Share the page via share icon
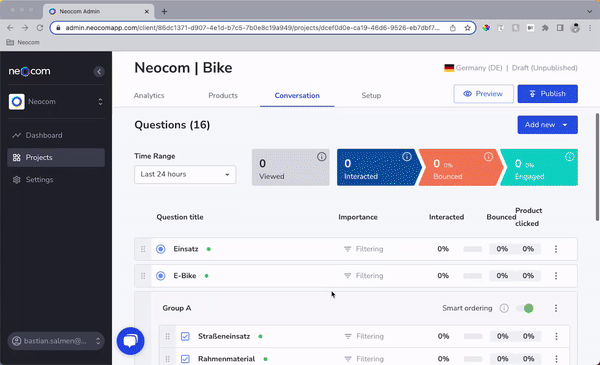The image size is (600, 365). tap(453, 28)
